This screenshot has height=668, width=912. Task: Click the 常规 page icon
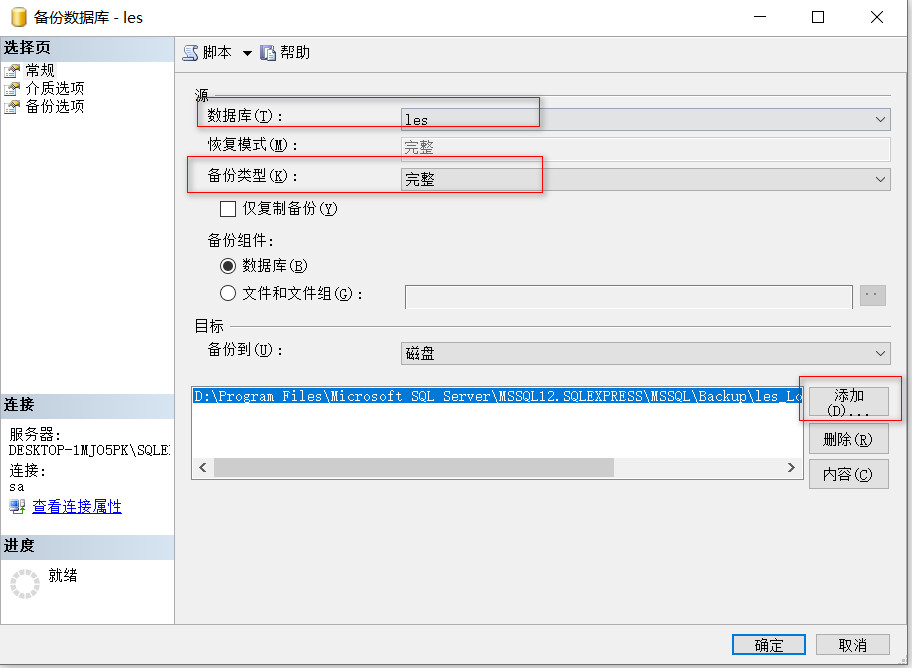(x=12, y=71)
